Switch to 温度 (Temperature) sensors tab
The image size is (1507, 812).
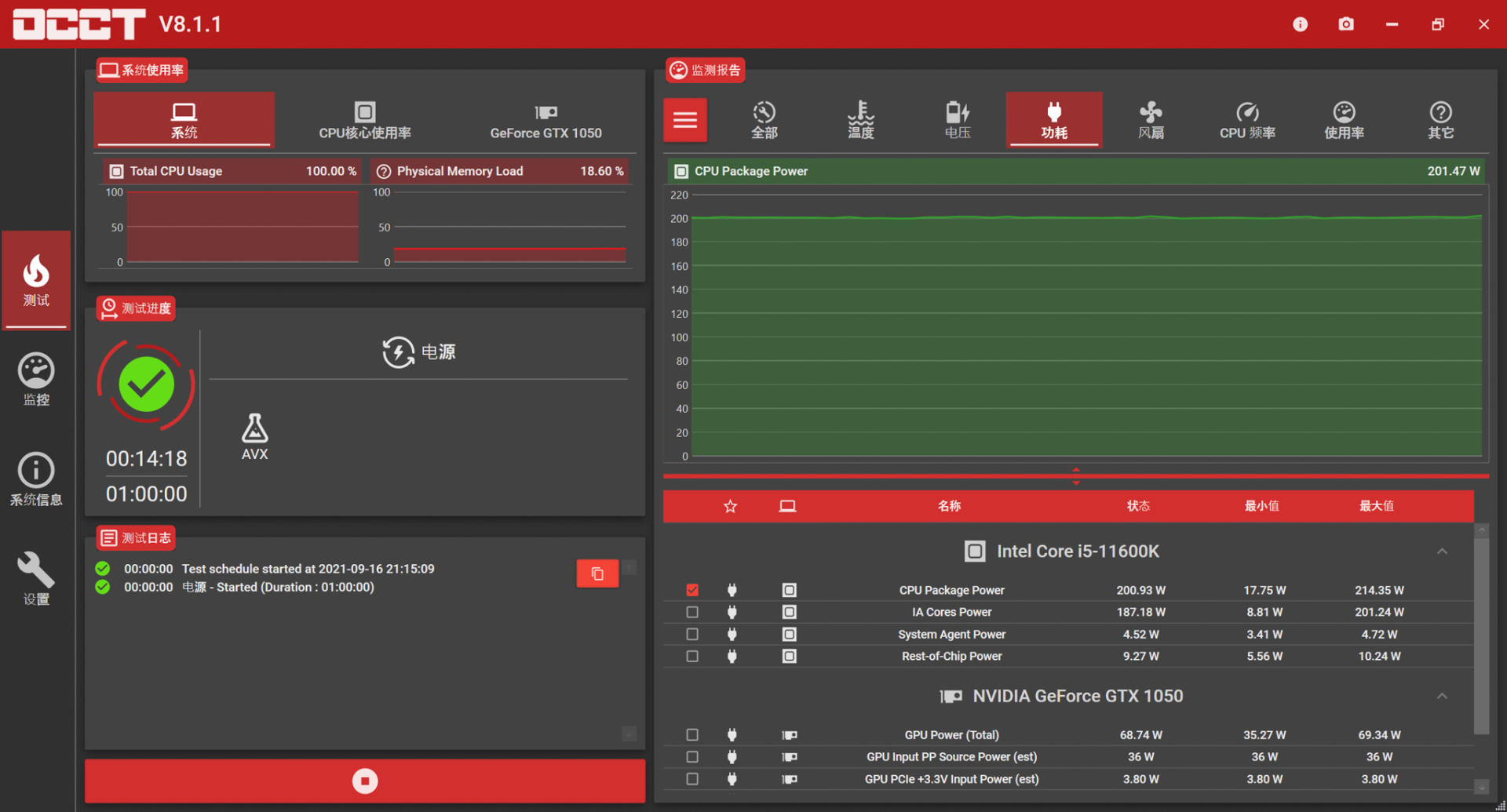pyautogui.click(x=861, y=120)
